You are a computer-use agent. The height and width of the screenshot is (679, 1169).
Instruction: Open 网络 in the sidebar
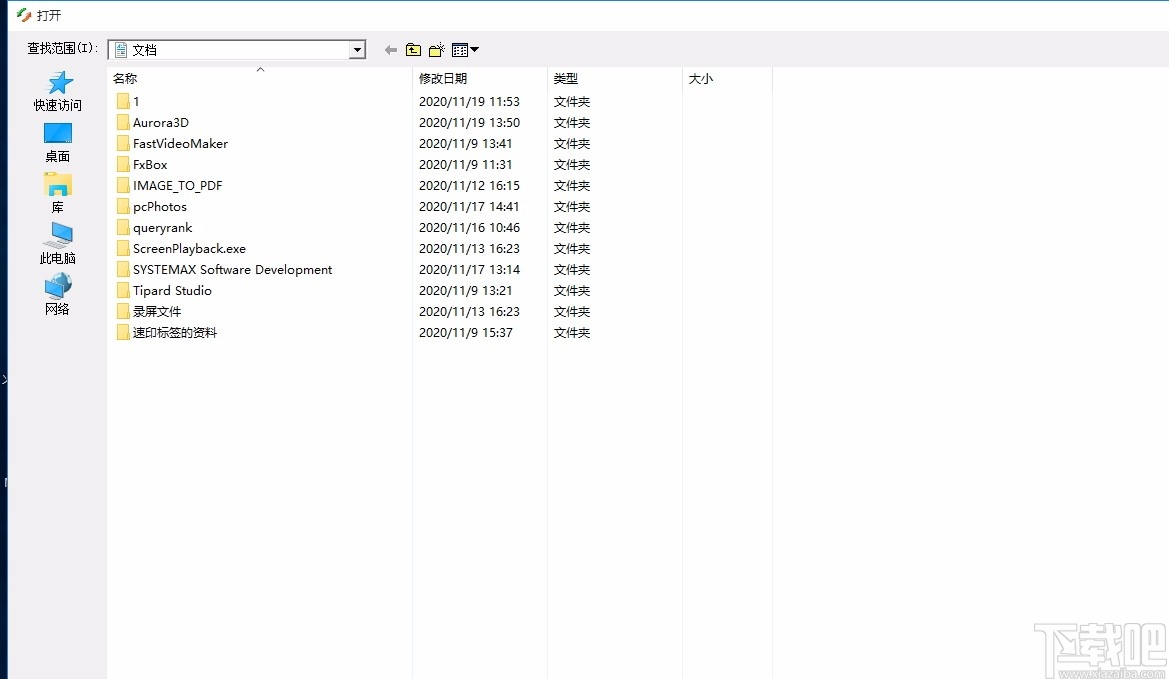tap(57, 290)
